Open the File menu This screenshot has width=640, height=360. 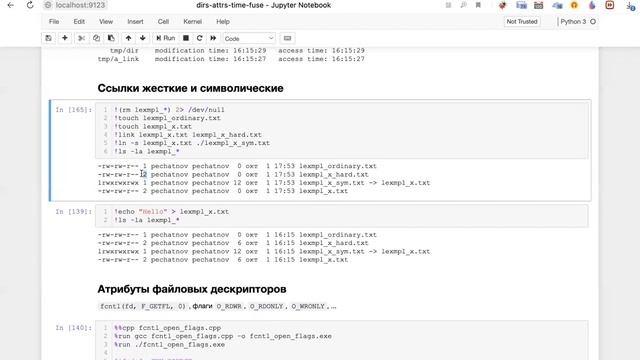pos(54,22)
